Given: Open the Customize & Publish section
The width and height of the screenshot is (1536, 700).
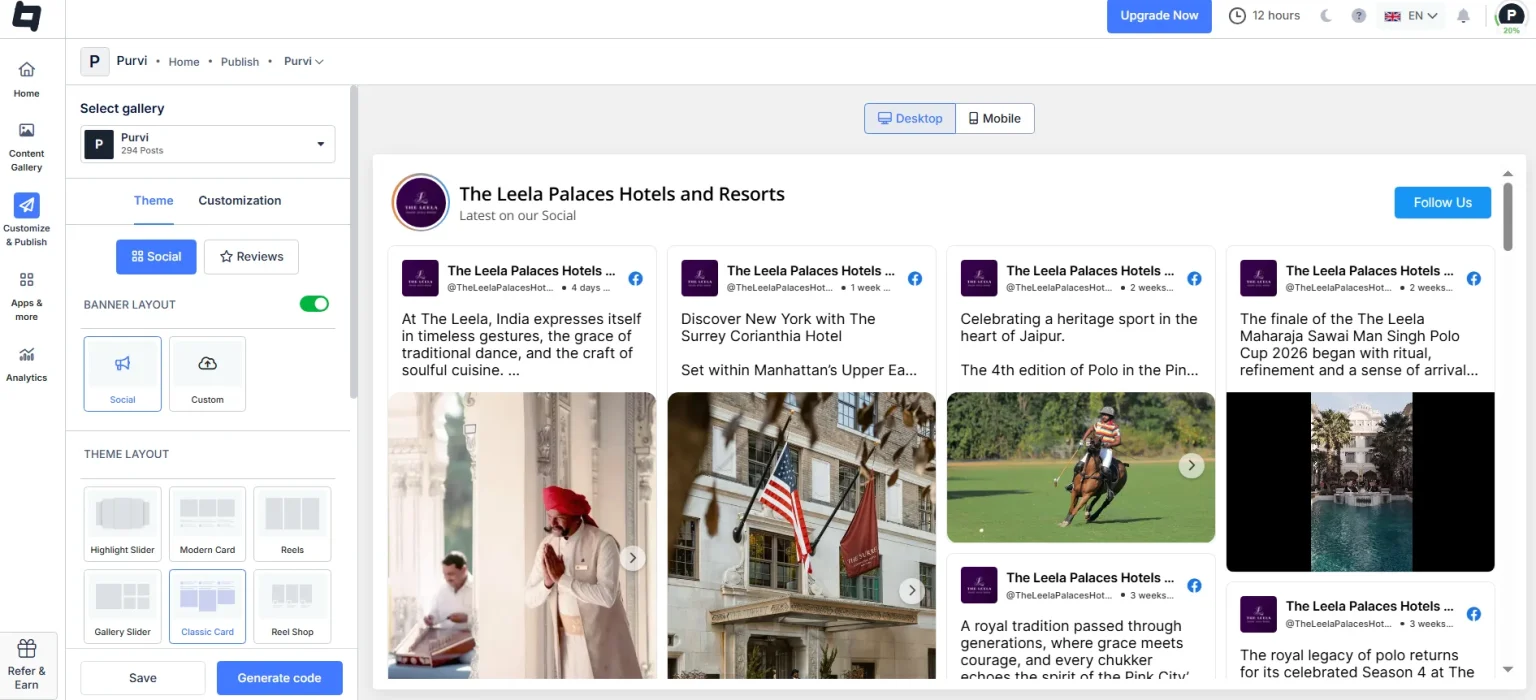Looking at the screenshot, I should coord(26,217).
